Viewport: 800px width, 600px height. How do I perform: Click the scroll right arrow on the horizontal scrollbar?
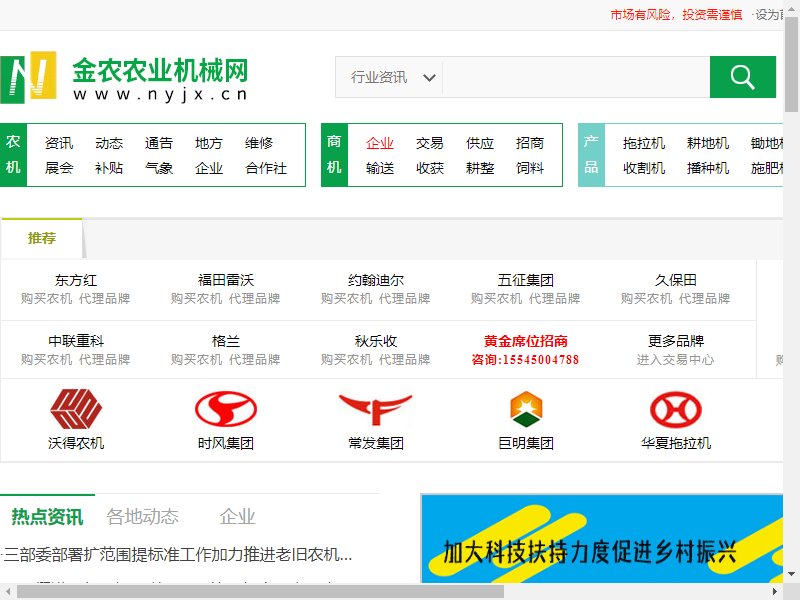[776, 592]
